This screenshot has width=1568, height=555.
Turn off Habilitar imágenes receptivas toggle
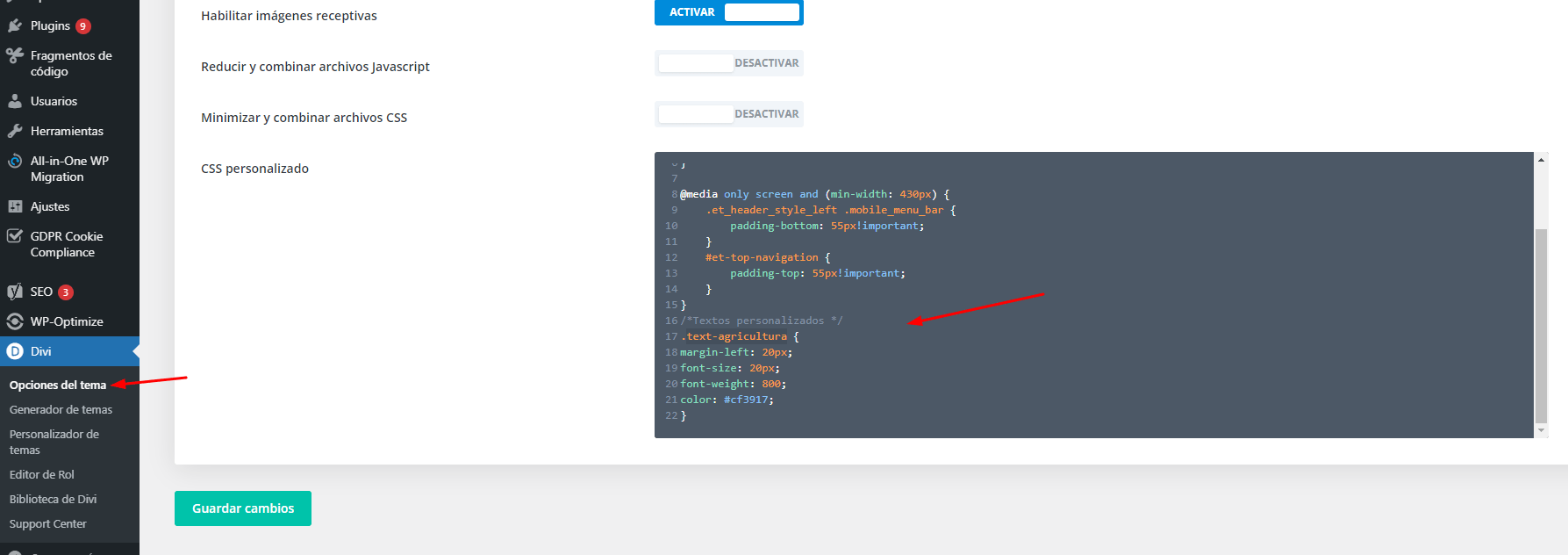(729, 12)
